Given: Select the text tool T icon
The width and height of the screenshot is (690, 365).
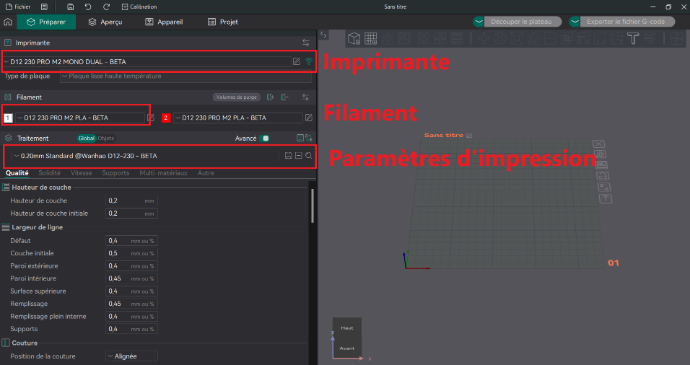Looking at the screenshot, I should (x=633, y=39).
